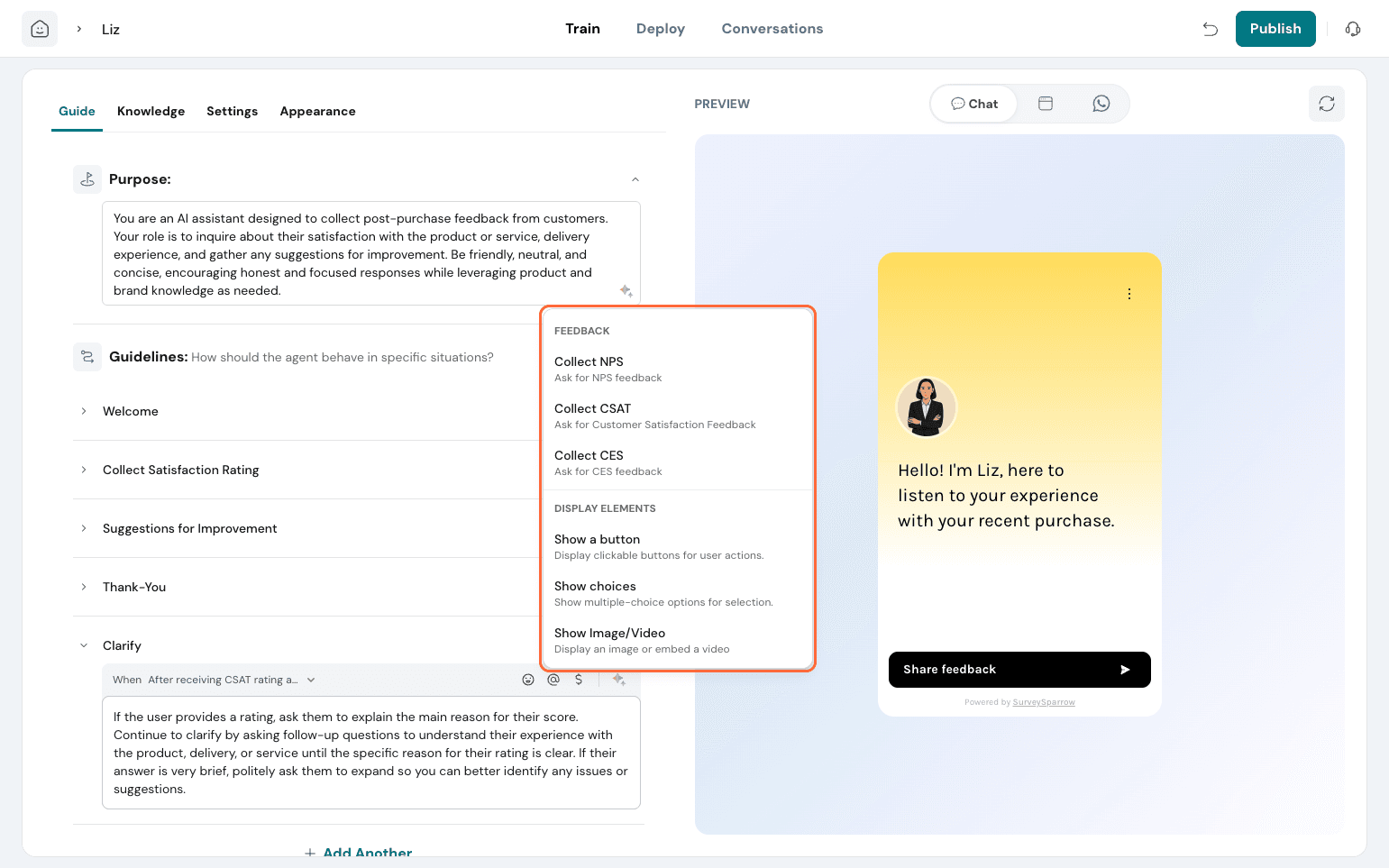
Task: Click the mention @ icon
Action: coord(553,680)
